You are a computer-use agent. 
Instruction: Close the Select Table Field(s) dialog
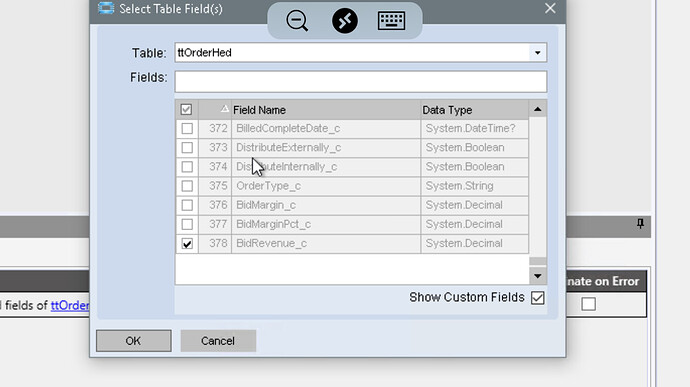550,8
